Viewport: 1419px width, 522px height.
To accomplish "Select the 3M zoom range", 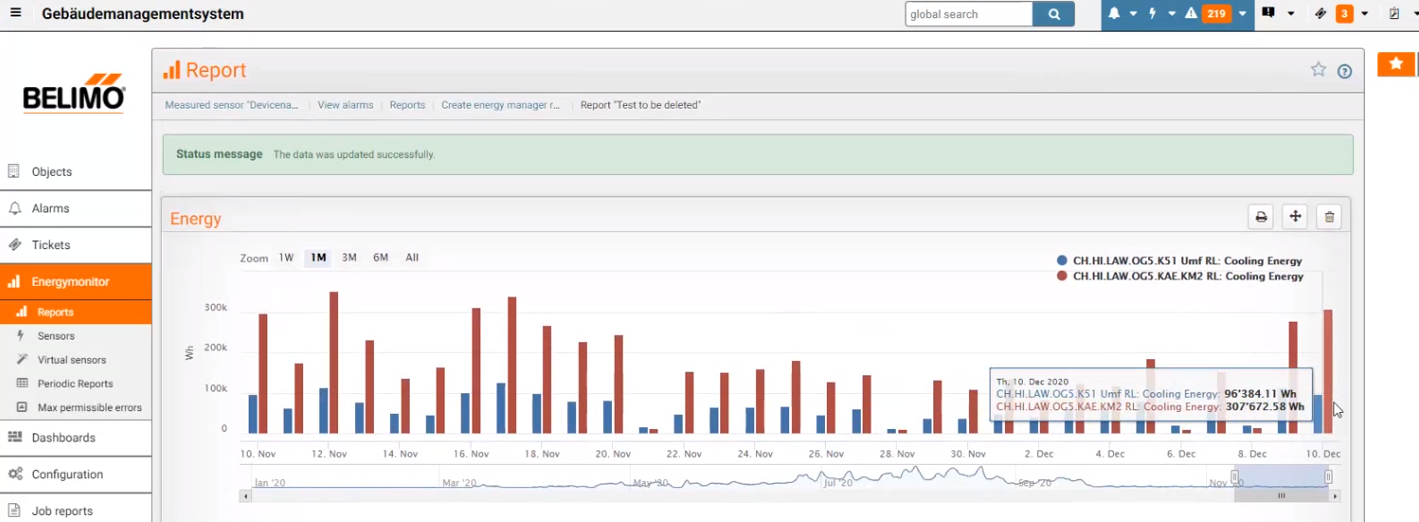I will [349, 258].
